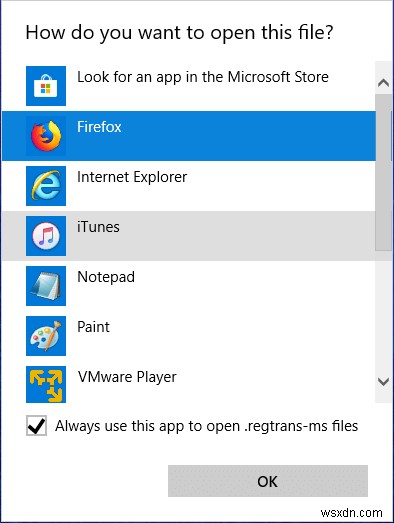The height and width of the screenshot is (523, 394).
Task: Click the scroll down arrow in app list
Action: click(x=383, y=381)
